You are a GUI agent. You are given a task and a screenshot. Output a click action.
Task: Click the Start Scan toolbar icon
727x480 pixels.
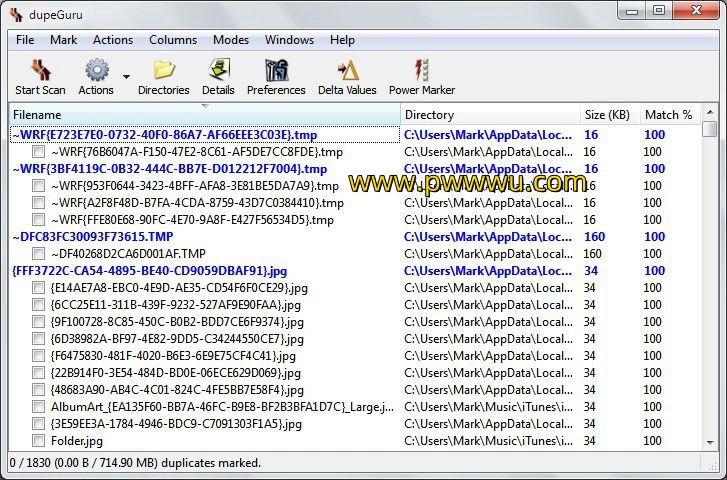point(41,70)
